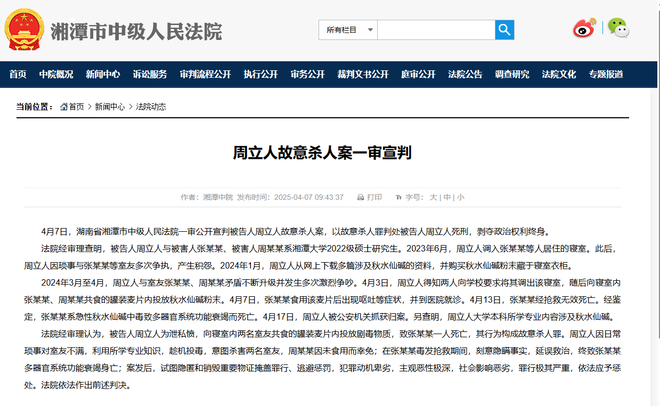
Task: Set font size to 小
Action: pyautogui.click(x=460, y=197)
